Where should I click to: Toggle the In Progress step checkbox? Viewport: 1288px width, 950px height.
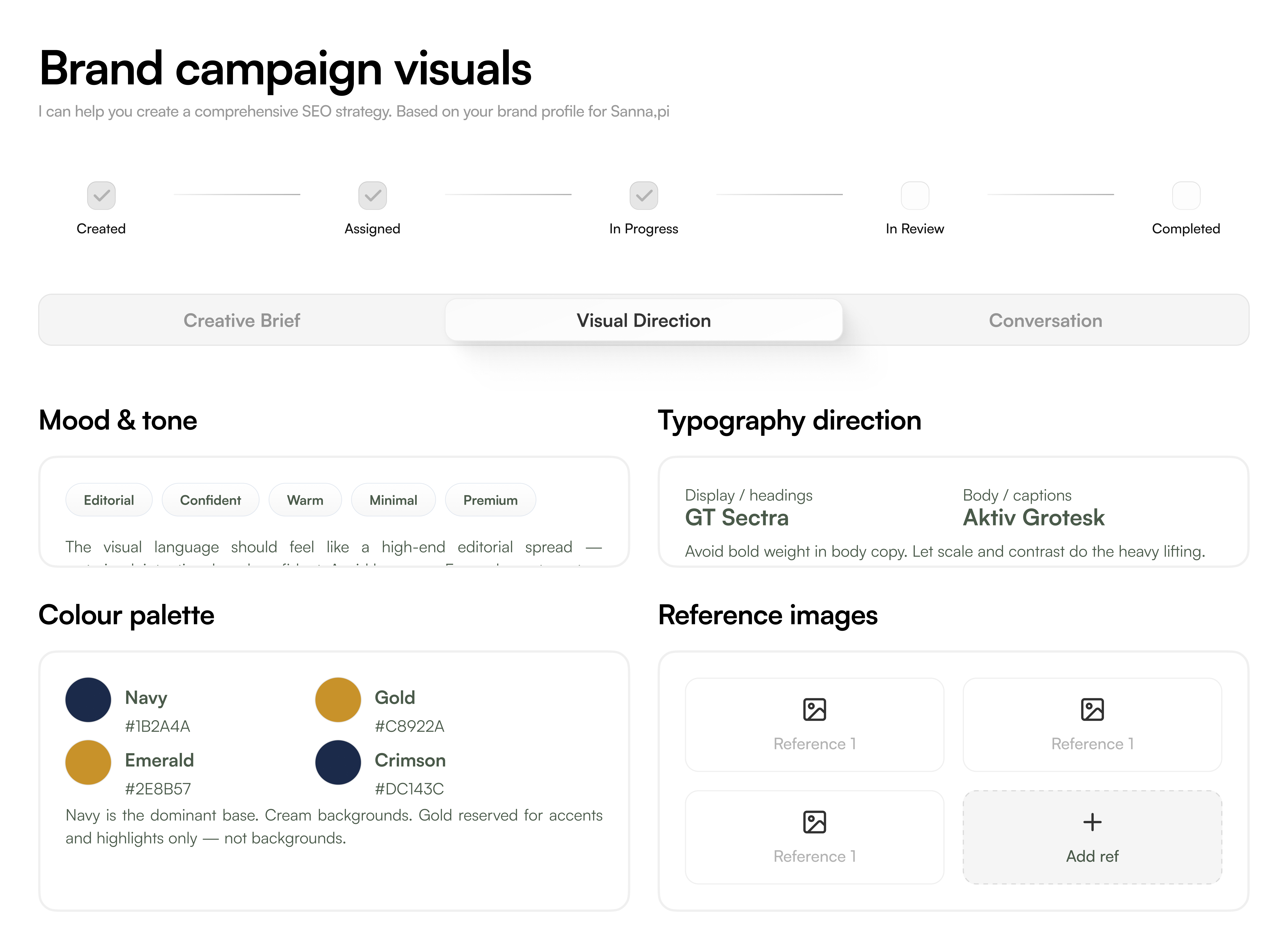pyautogui.click(x=644, y=195)
